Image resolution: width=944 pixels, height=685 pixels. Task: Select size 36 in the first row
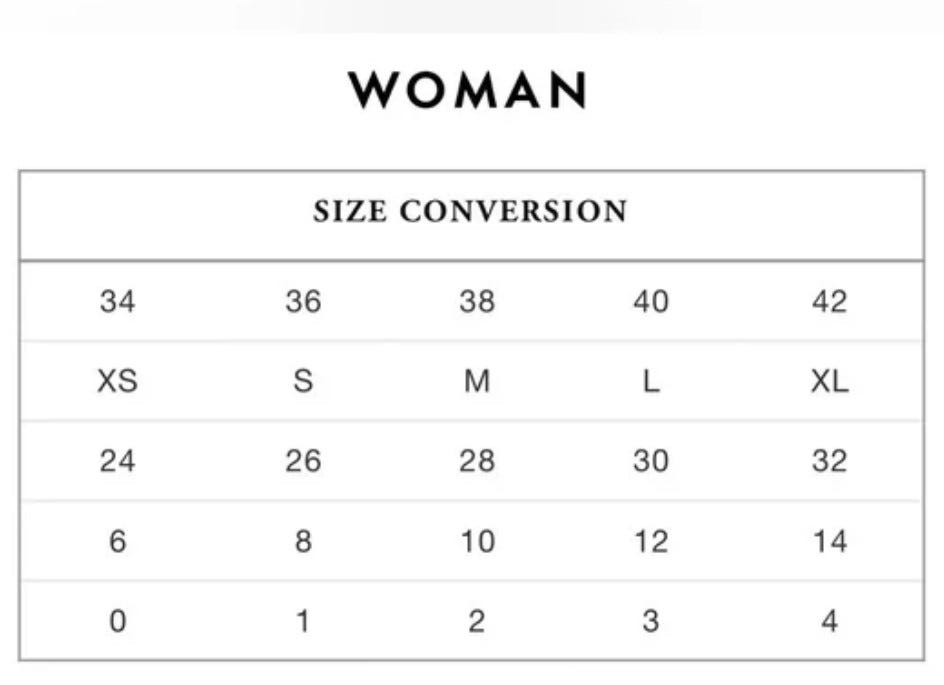click(303, 301)
